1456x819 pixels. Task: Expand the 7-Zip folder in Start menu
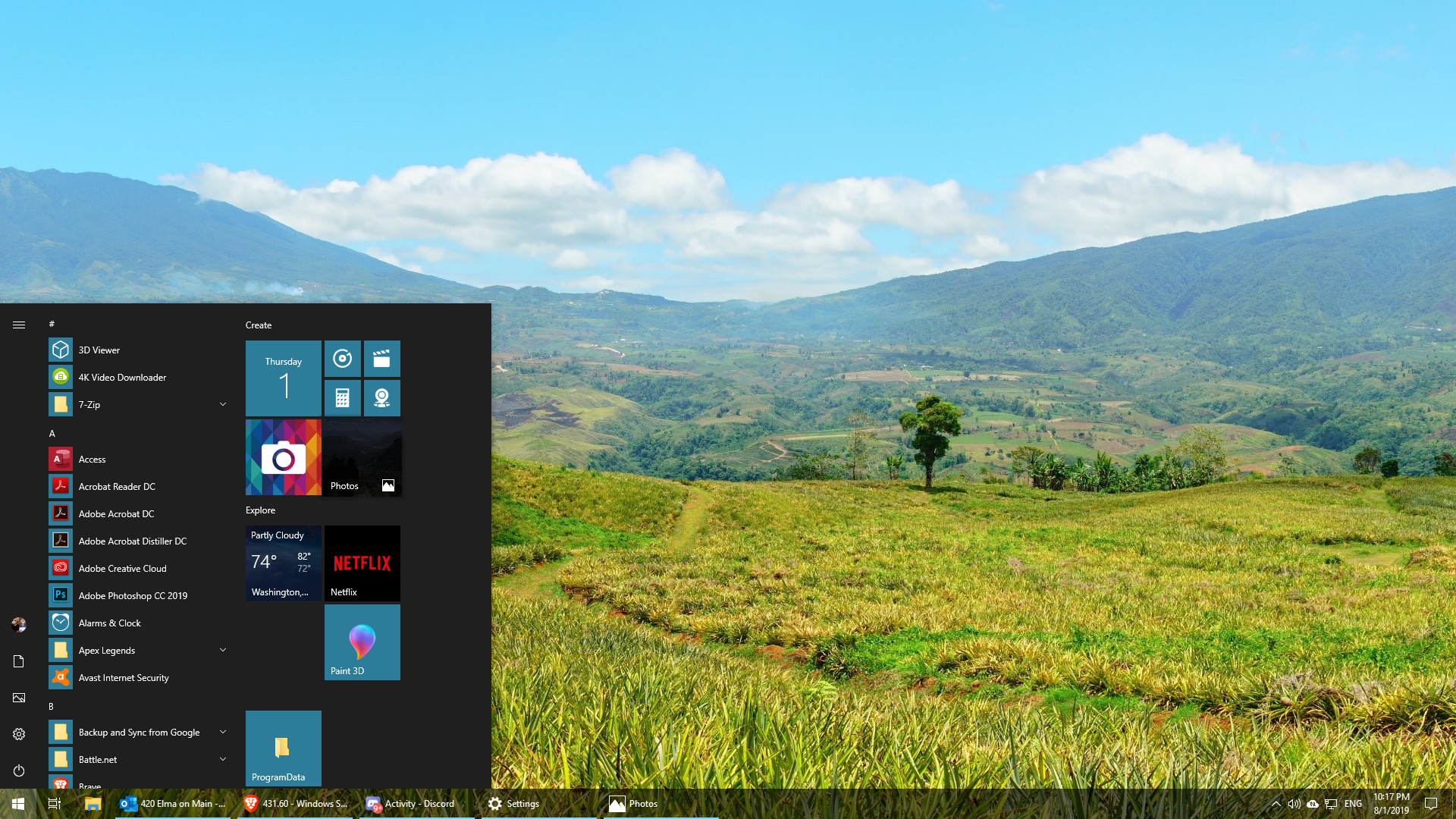222,404
